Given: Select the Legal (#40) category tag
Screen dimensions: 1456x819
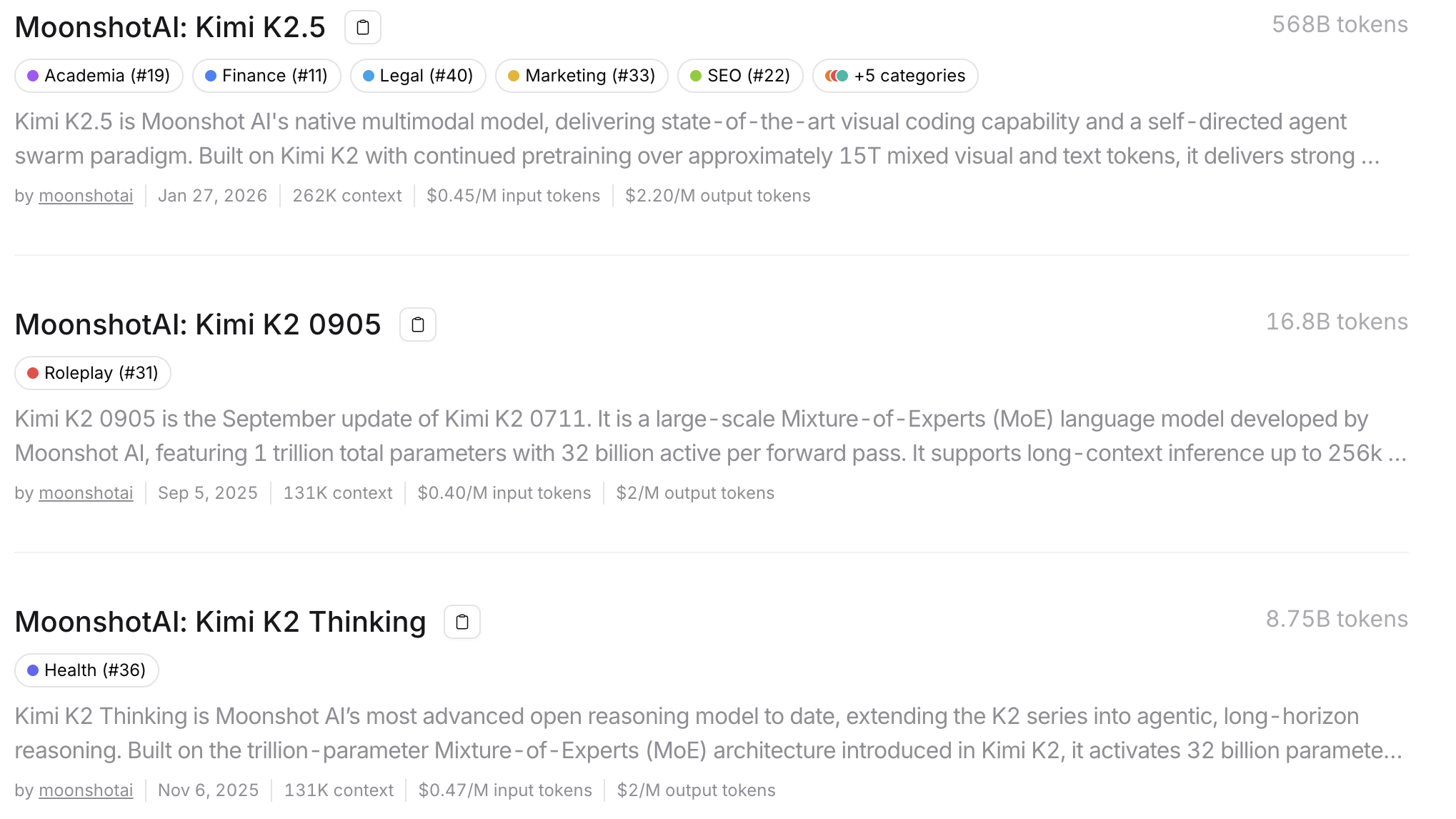Looking at the screenshot, I should point(418,76).
